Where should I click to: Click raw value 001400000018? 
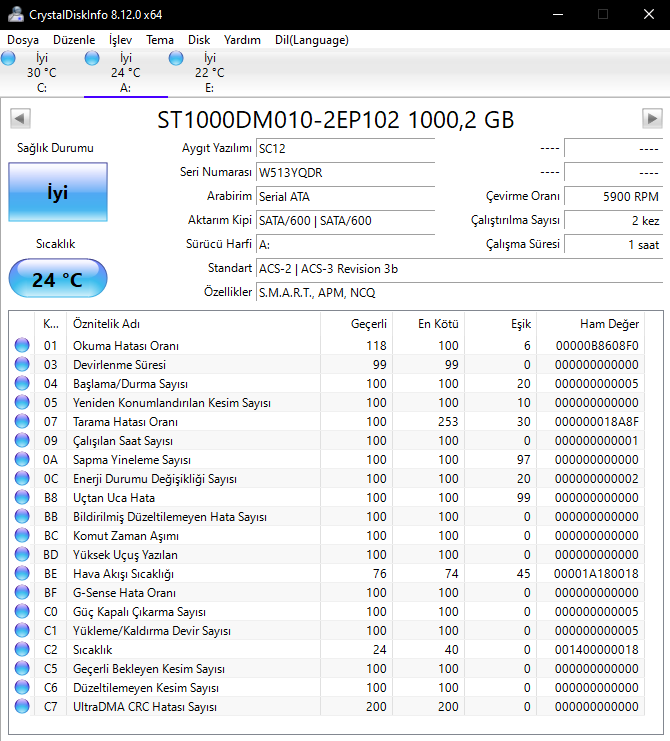597,650
